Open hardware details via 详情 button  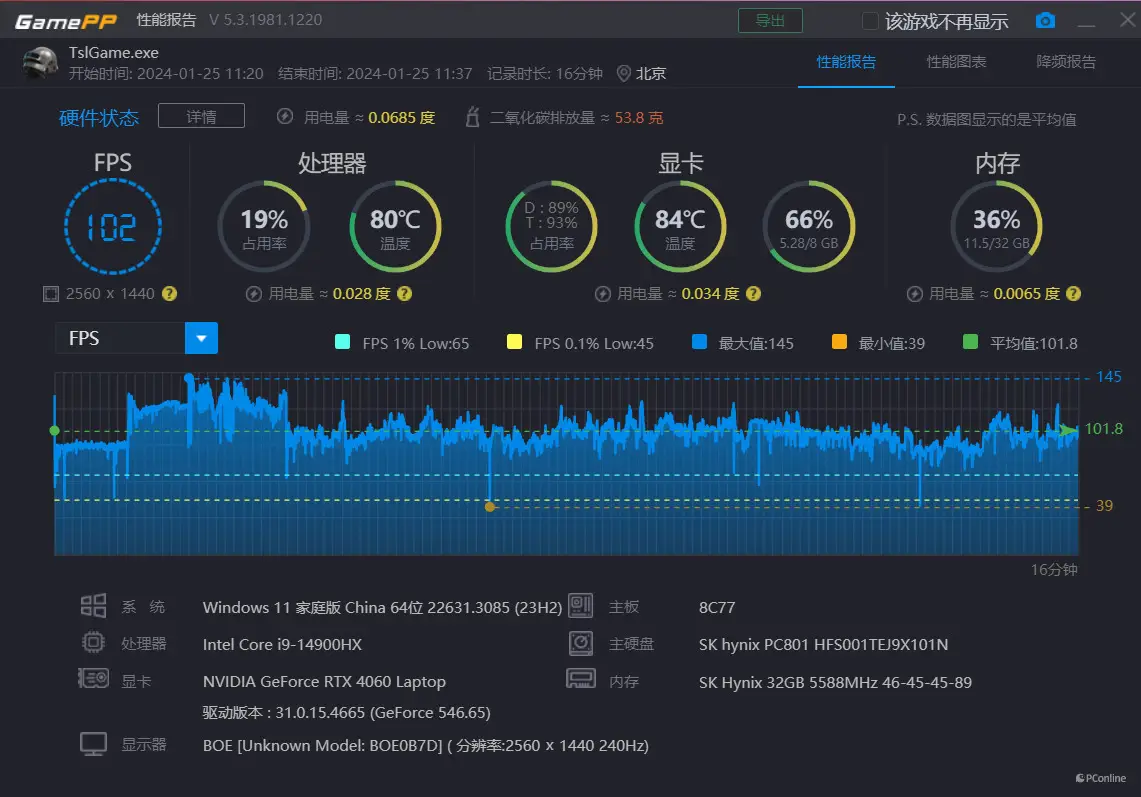tap(201, 117)
